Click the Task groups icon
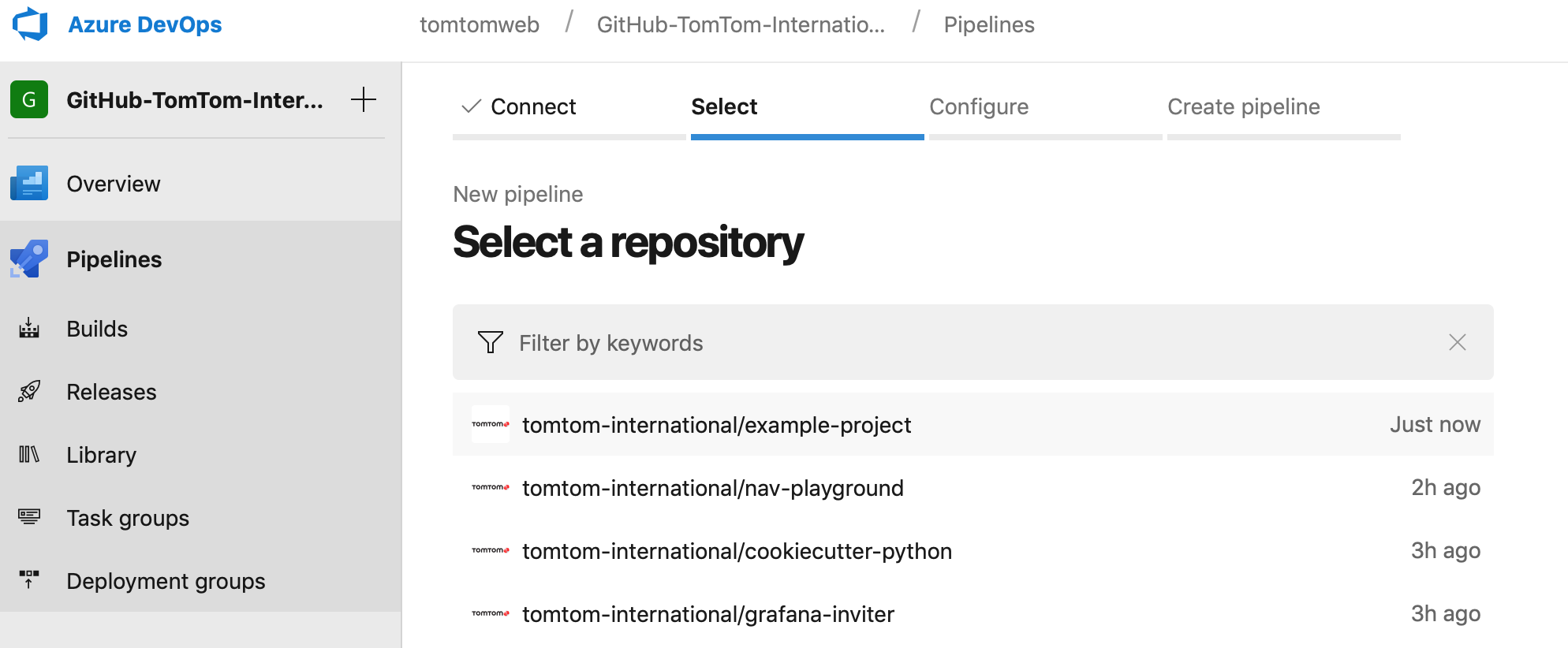Screen dimensions: 1568x648 29,517
